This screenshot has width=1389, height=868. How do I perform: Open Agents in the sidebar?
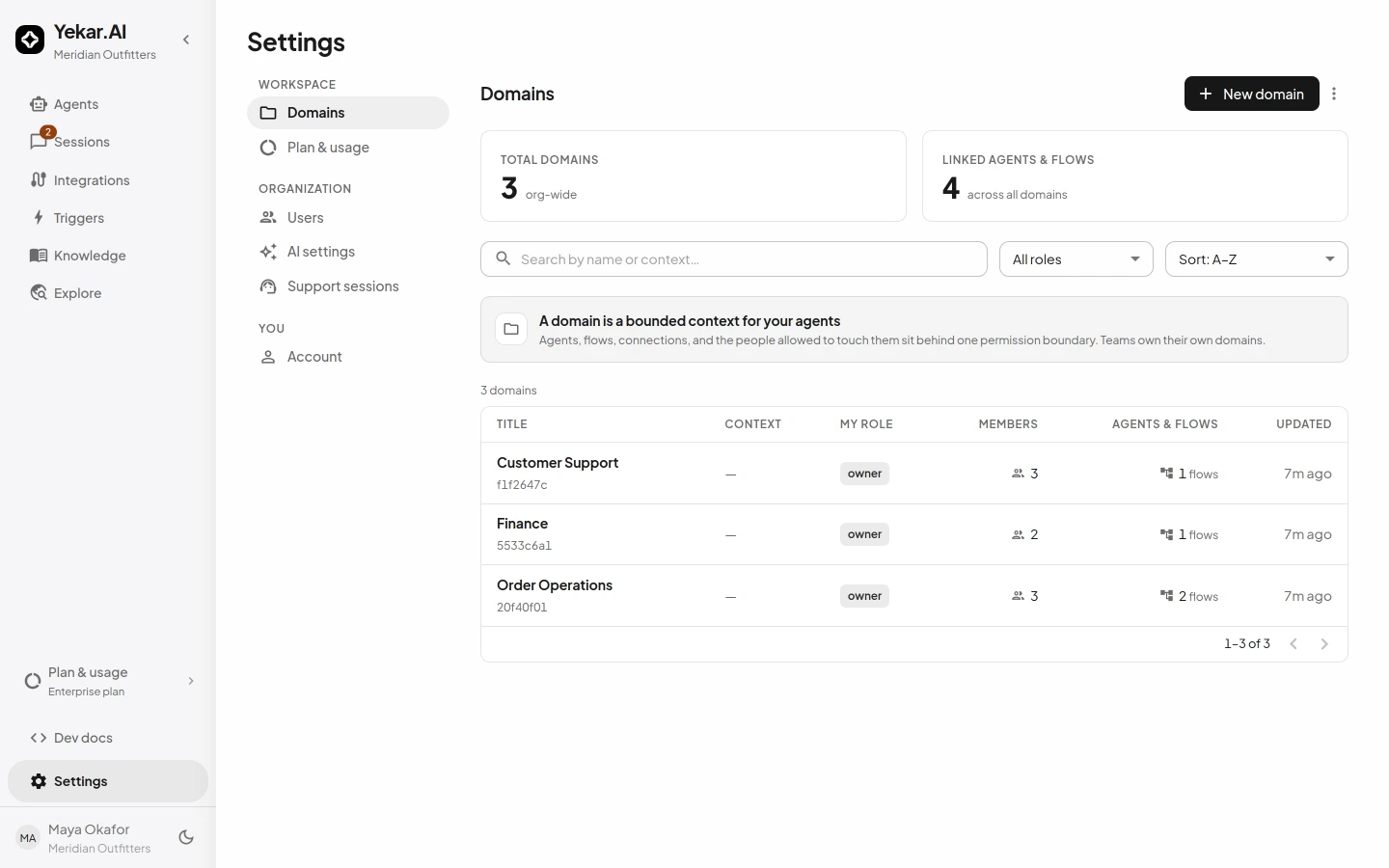tap(108, 104)
